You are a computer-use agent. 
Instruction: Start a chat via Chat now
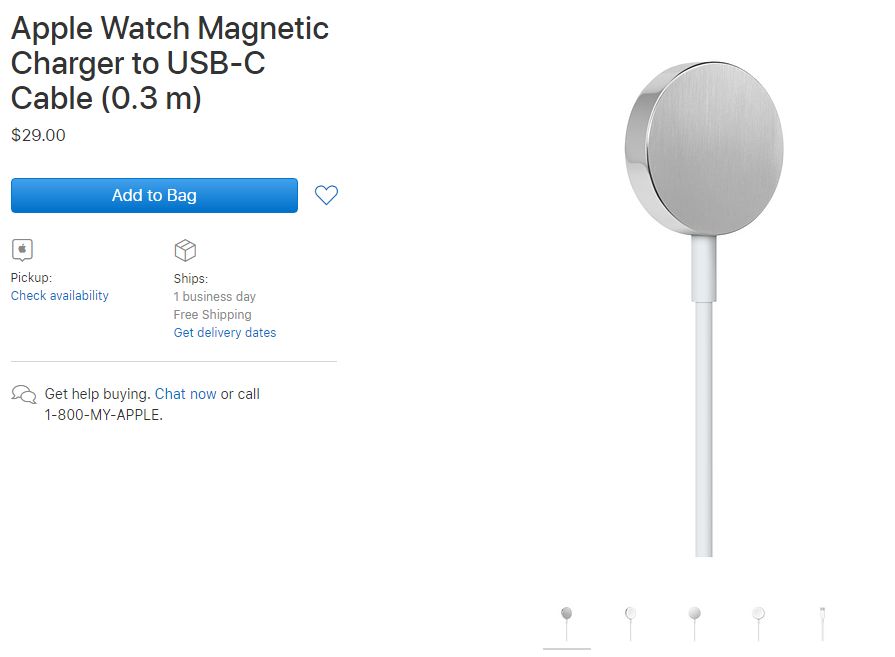pos(186,394)
